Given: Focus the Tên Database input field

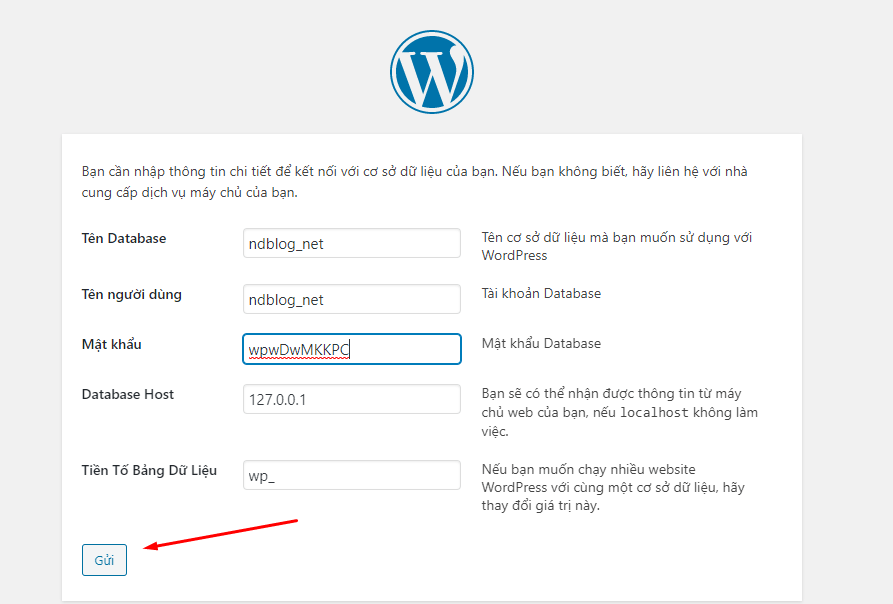Looking at the screenshot, I should point(351,243).
